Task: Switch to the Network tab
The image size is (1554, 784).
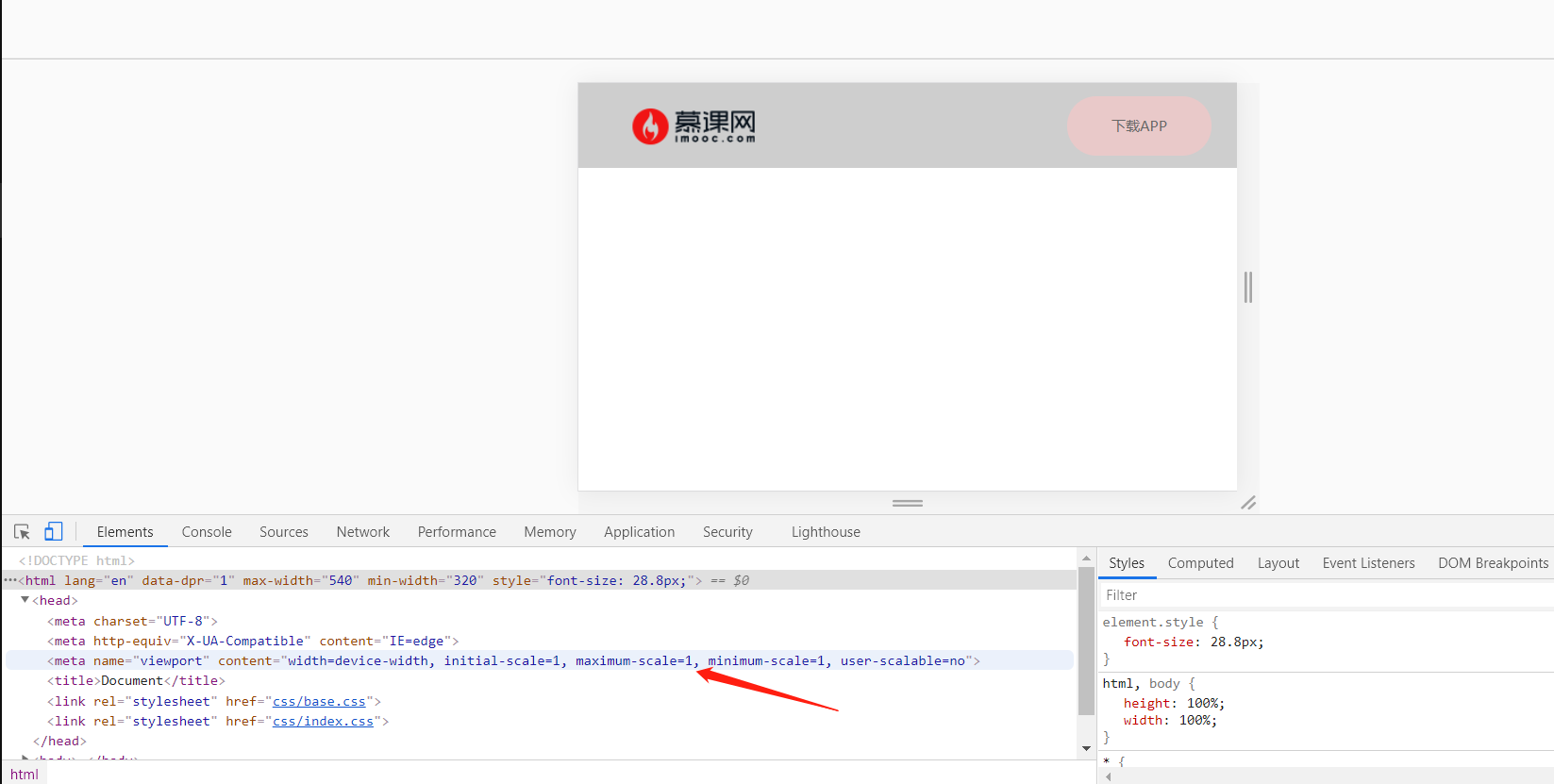Action: [x=363, y=532]
